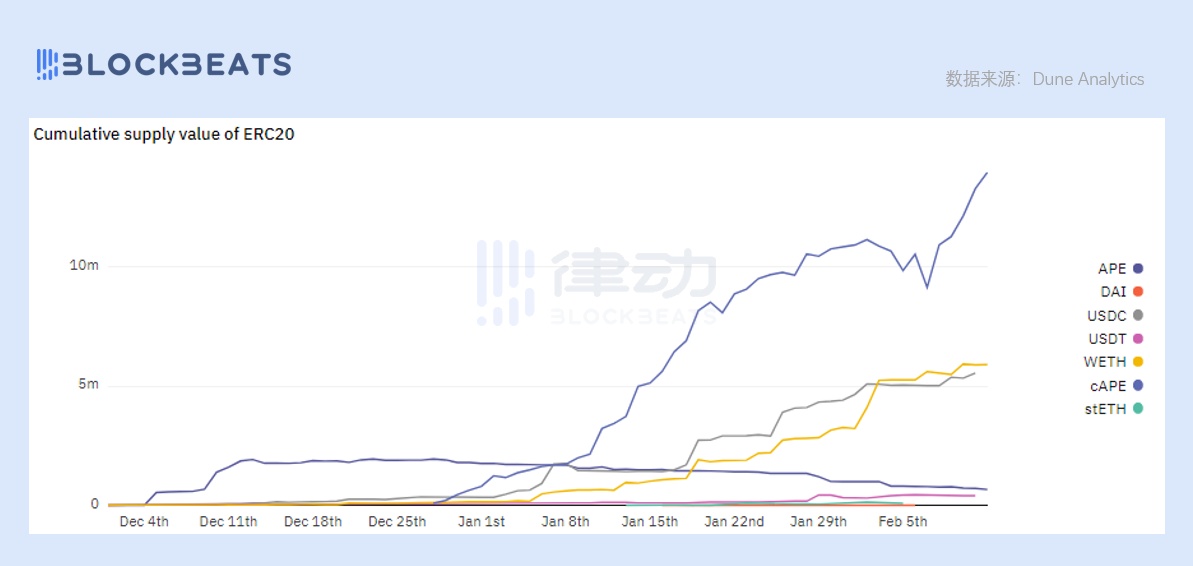Click the Dec 11th axis label
Screen dimensions: 1193x566
point(228,522)
